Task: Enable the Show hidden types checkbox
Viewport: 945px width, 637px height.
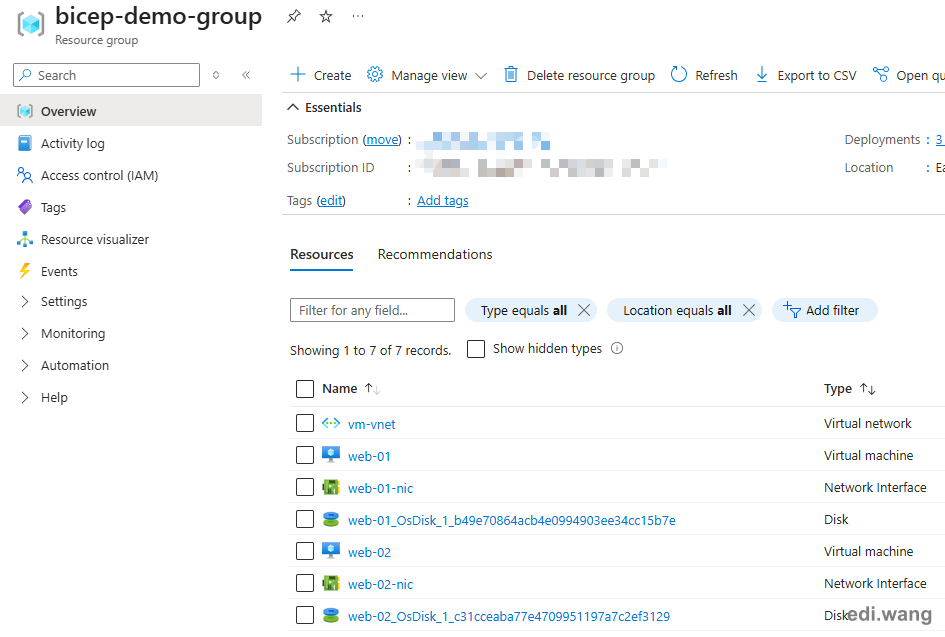Action: (x=476, y=349)
